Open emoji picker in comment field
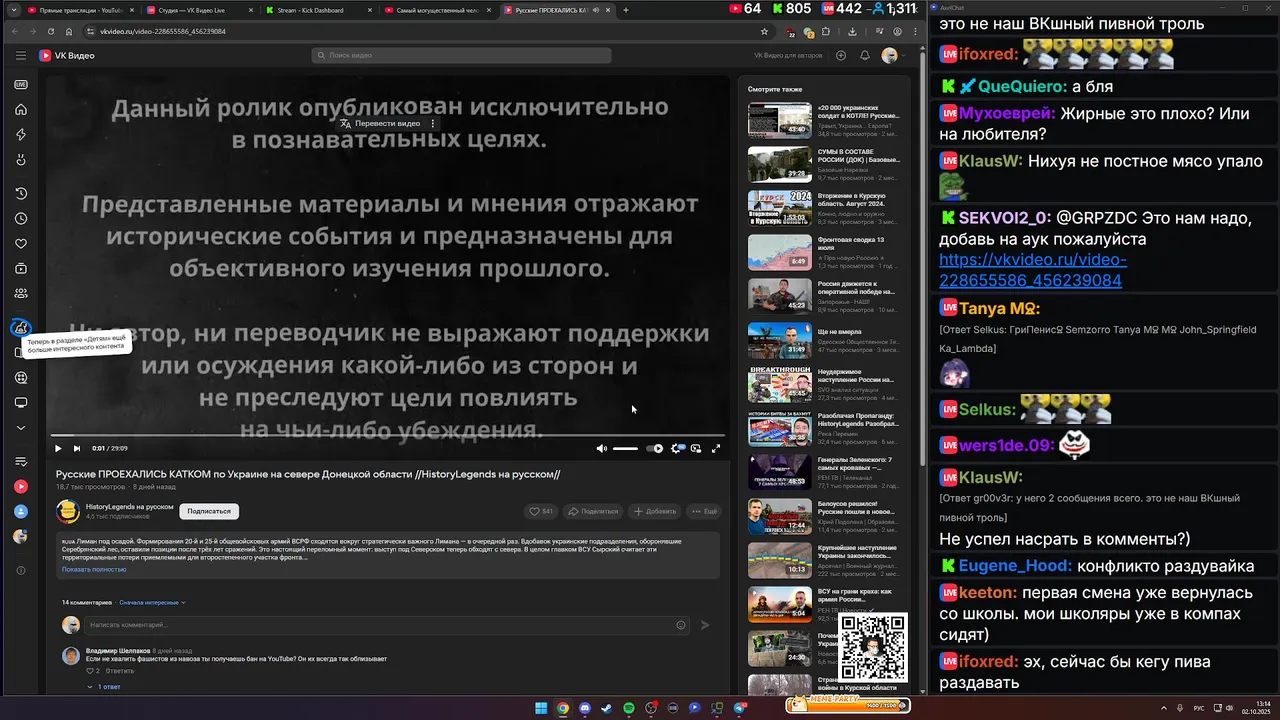The image size is (1280, 720). (681, 625)
